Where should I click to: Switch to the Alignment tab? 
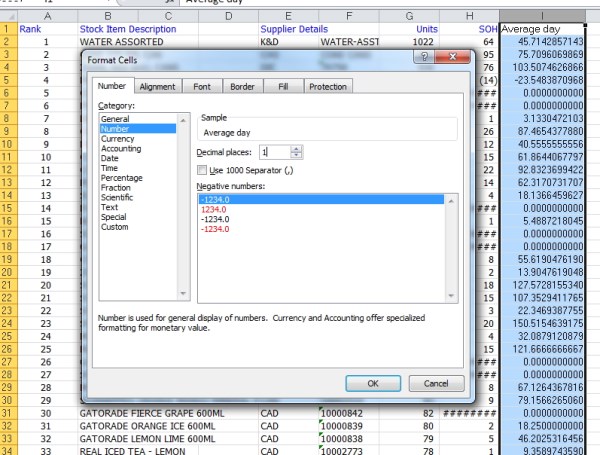[157, 86]
